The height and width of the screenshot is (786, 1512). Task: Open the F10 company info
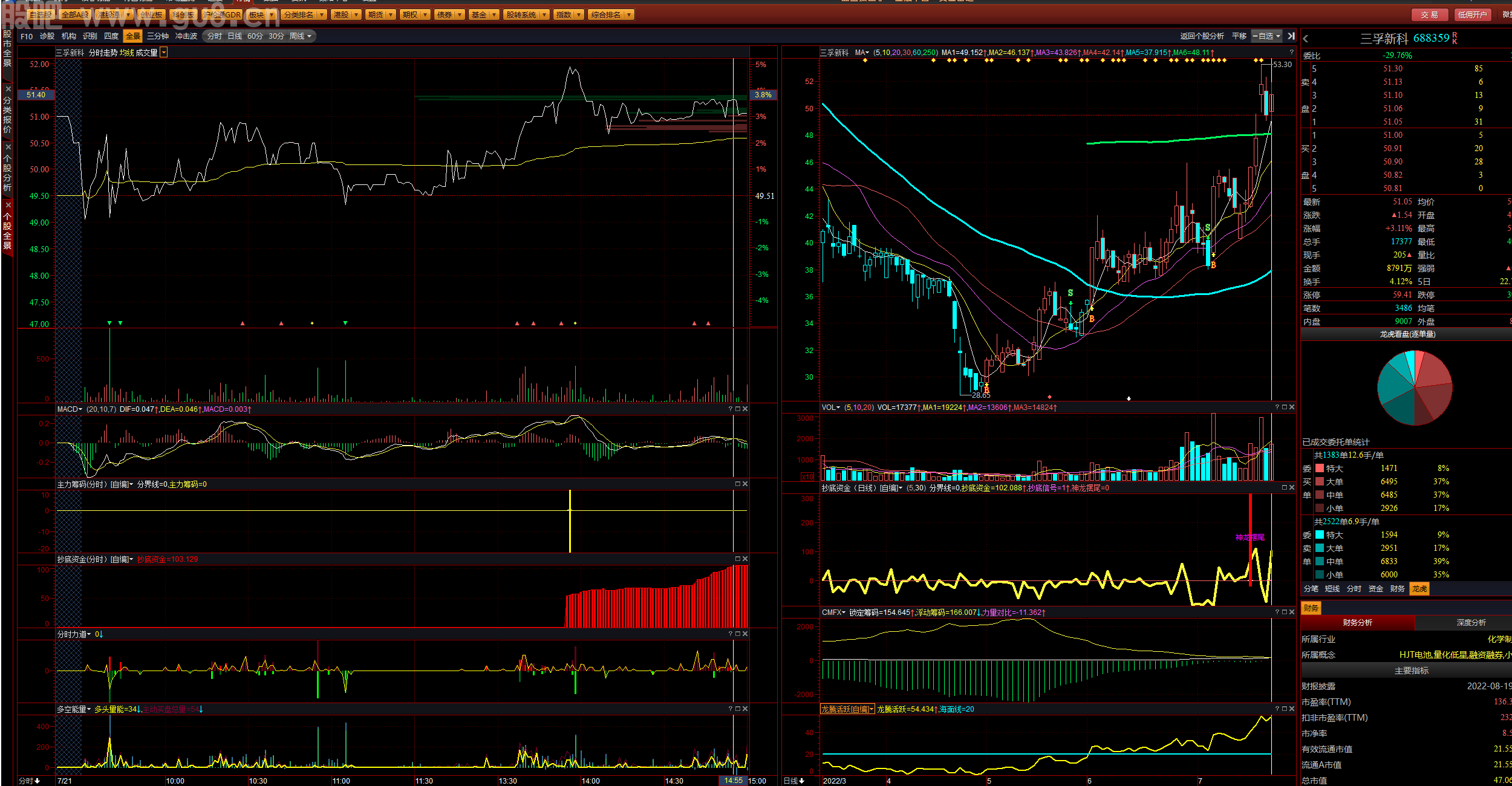27,36
